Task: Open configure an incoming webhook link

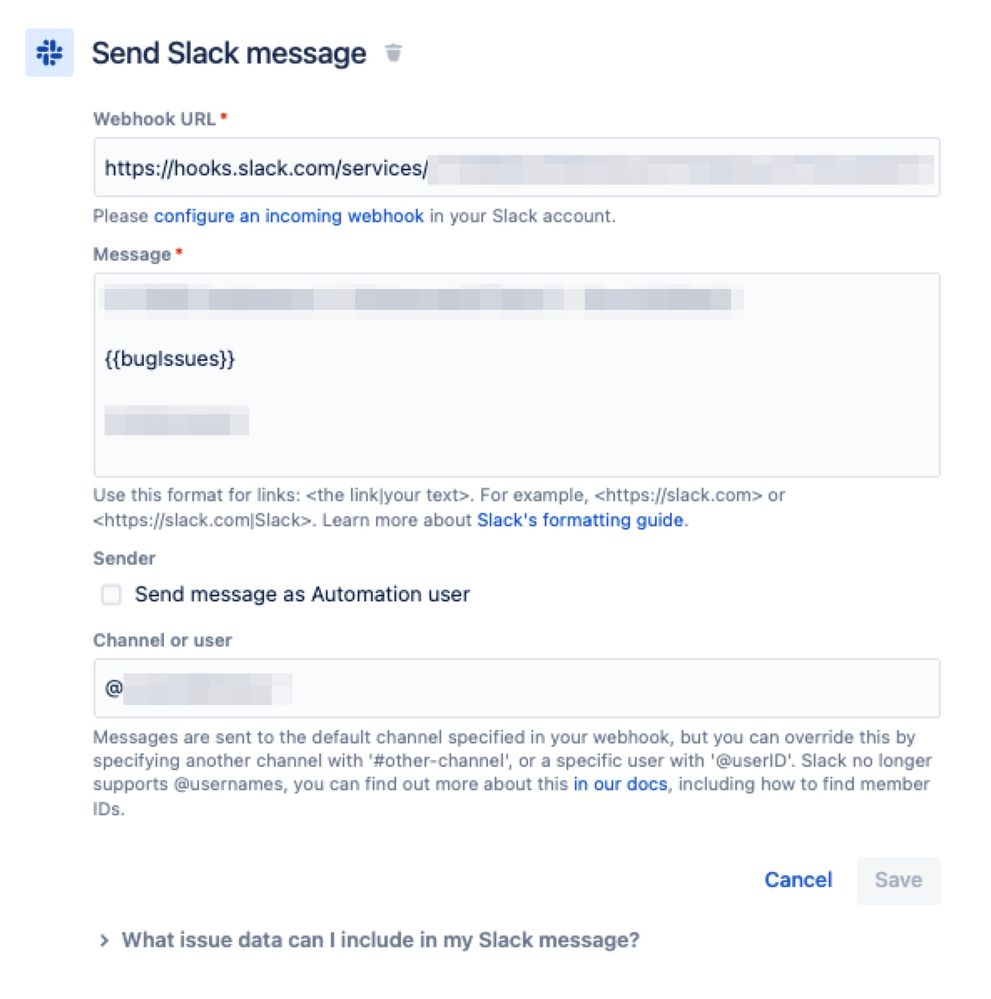Action: (x=289, y=216)
